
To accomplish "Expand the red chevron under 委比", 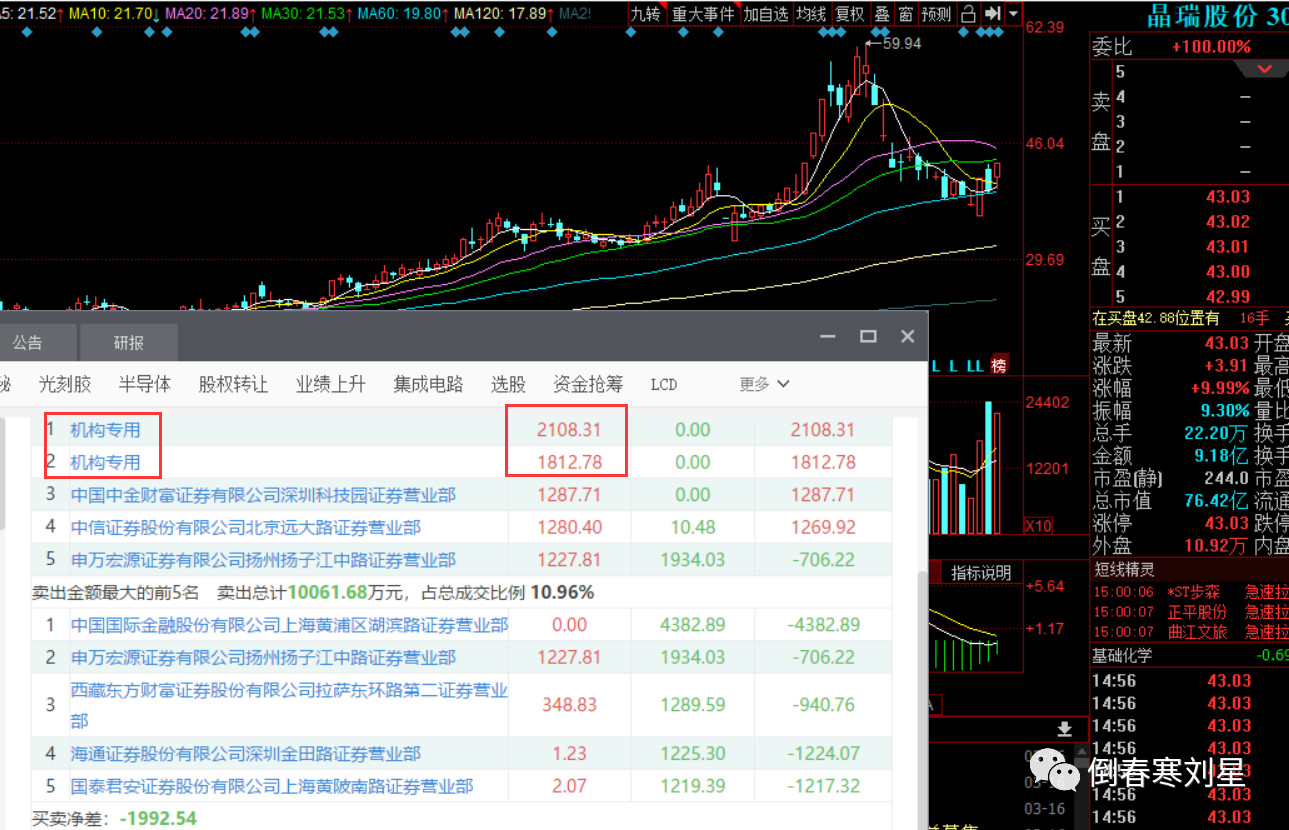I will [1264, 69].
